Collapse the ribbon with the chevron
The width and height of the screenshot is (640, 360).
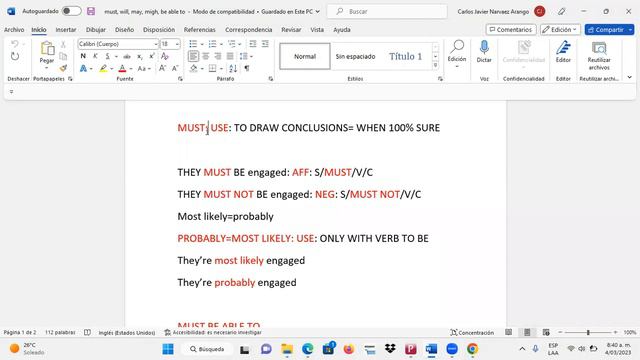click(629, 77)
